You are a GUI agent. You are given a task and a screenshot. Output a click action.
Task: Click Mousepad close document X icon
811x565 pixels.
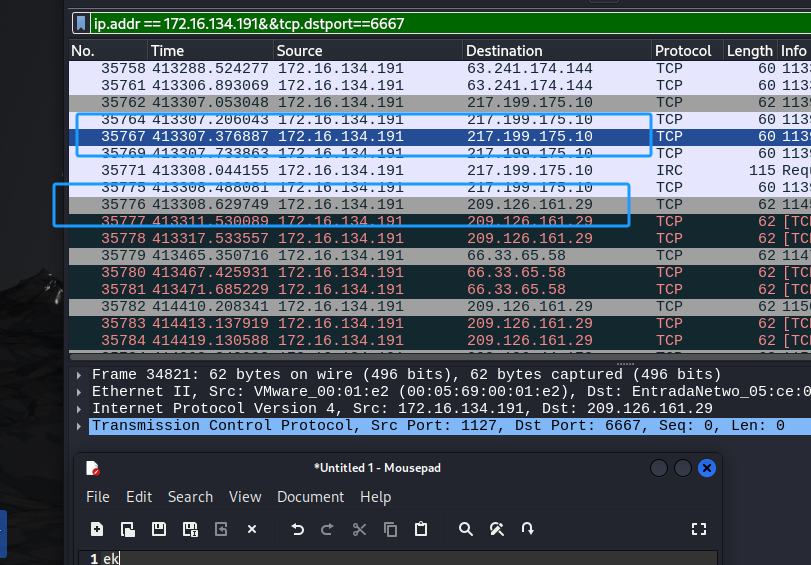pos(252,529)
